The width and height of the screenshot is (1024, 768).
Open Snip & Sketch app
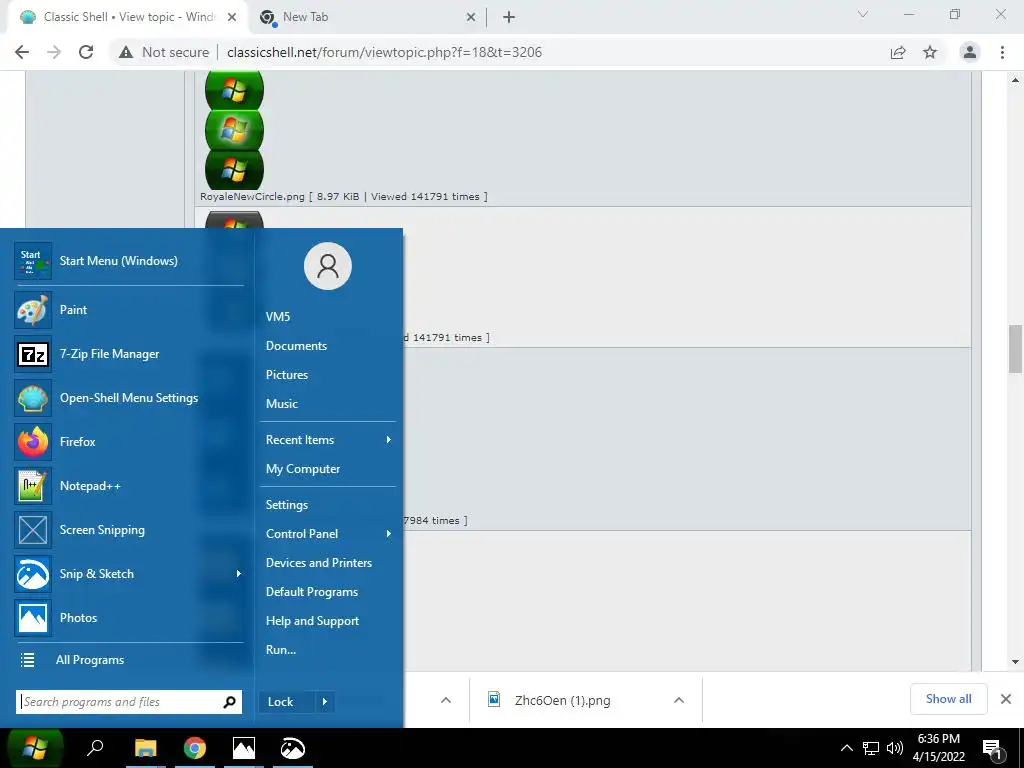click(122, 574)
